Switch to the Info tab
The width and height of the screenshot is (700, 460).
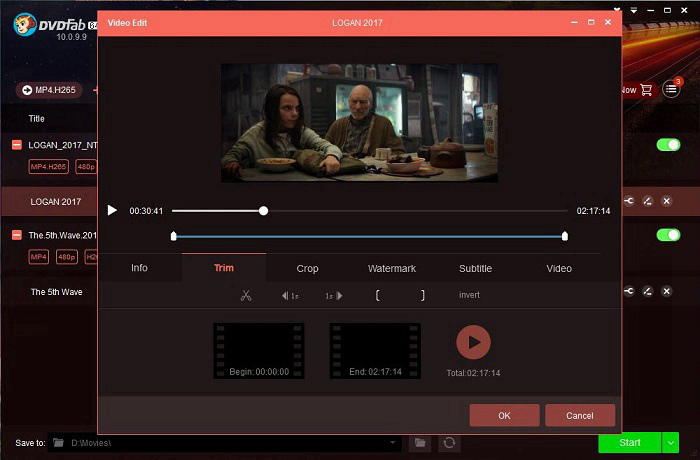(x=139, y=268)
